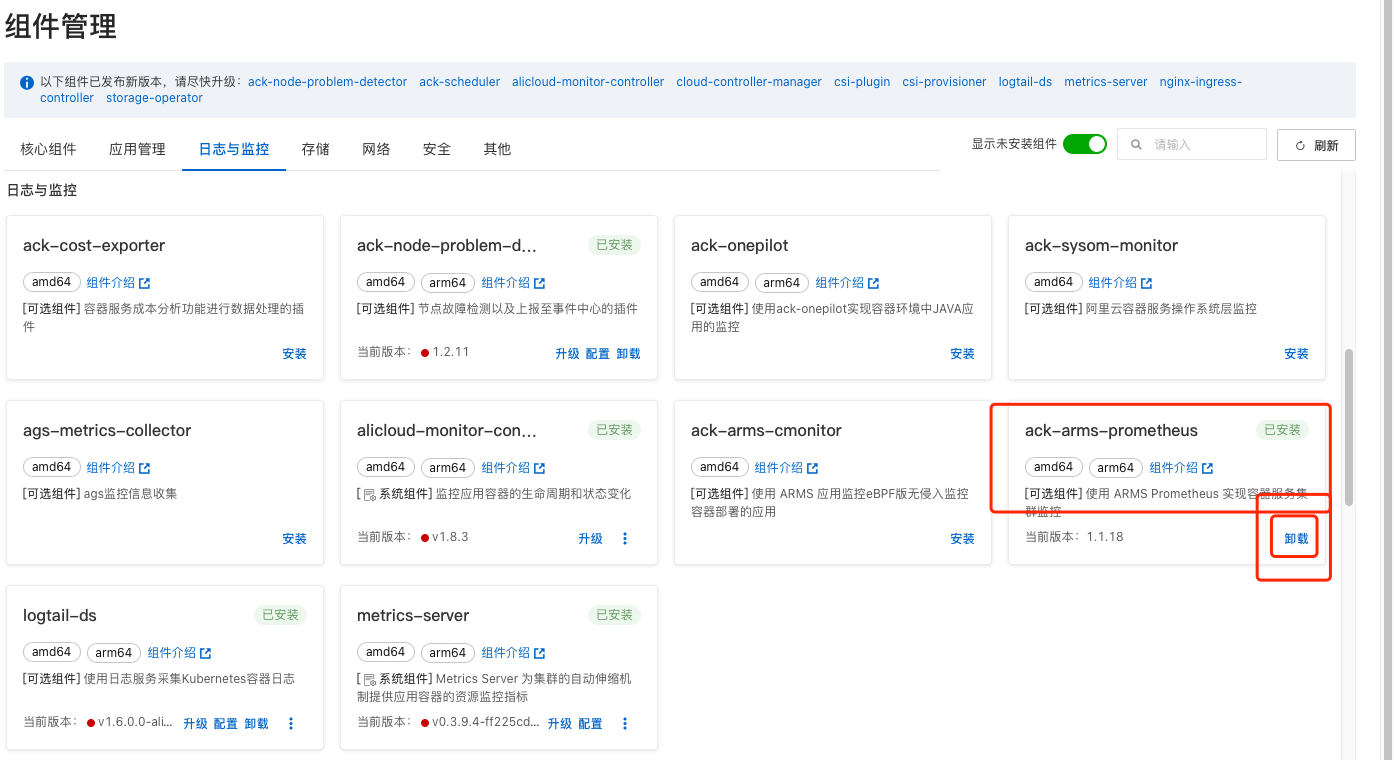This screenshot has height=760, width=1394.
Task: Switch to the 存储 tab
Action: pos(315,149)
